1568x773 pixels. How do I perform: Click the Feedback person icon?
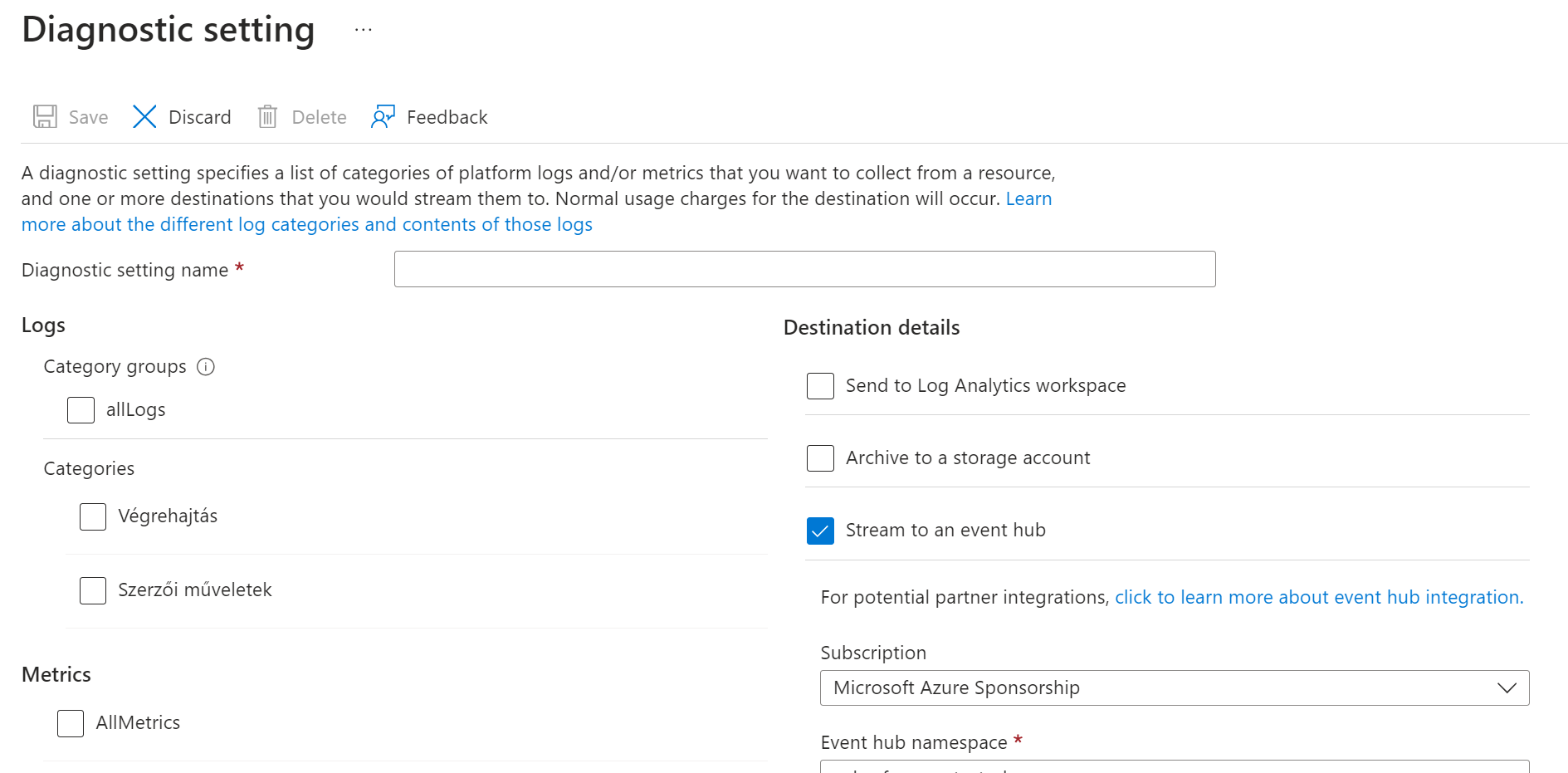pyautogui.click(x=383, y=116)
